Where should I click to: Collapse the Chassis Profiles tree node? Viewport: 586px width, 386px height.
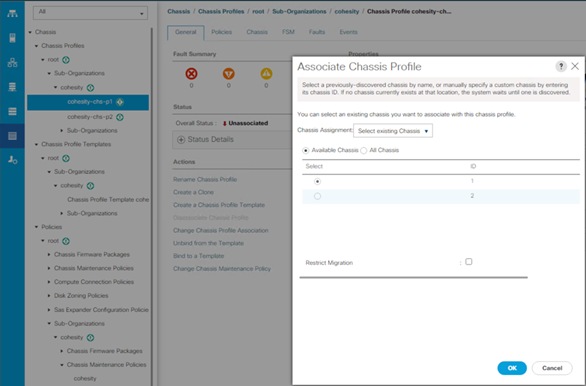37,46
